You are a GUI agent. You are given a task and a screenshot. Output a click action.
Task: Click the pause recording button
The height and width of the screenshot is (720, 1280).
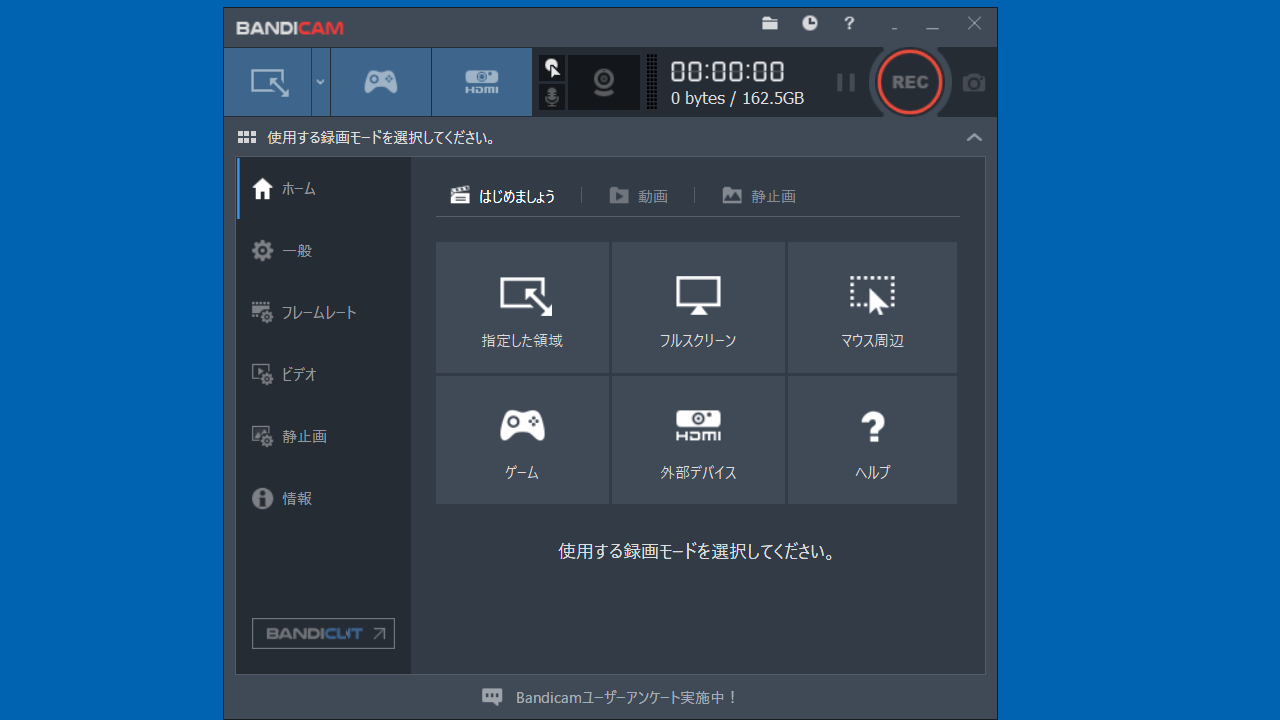[846, 83]
